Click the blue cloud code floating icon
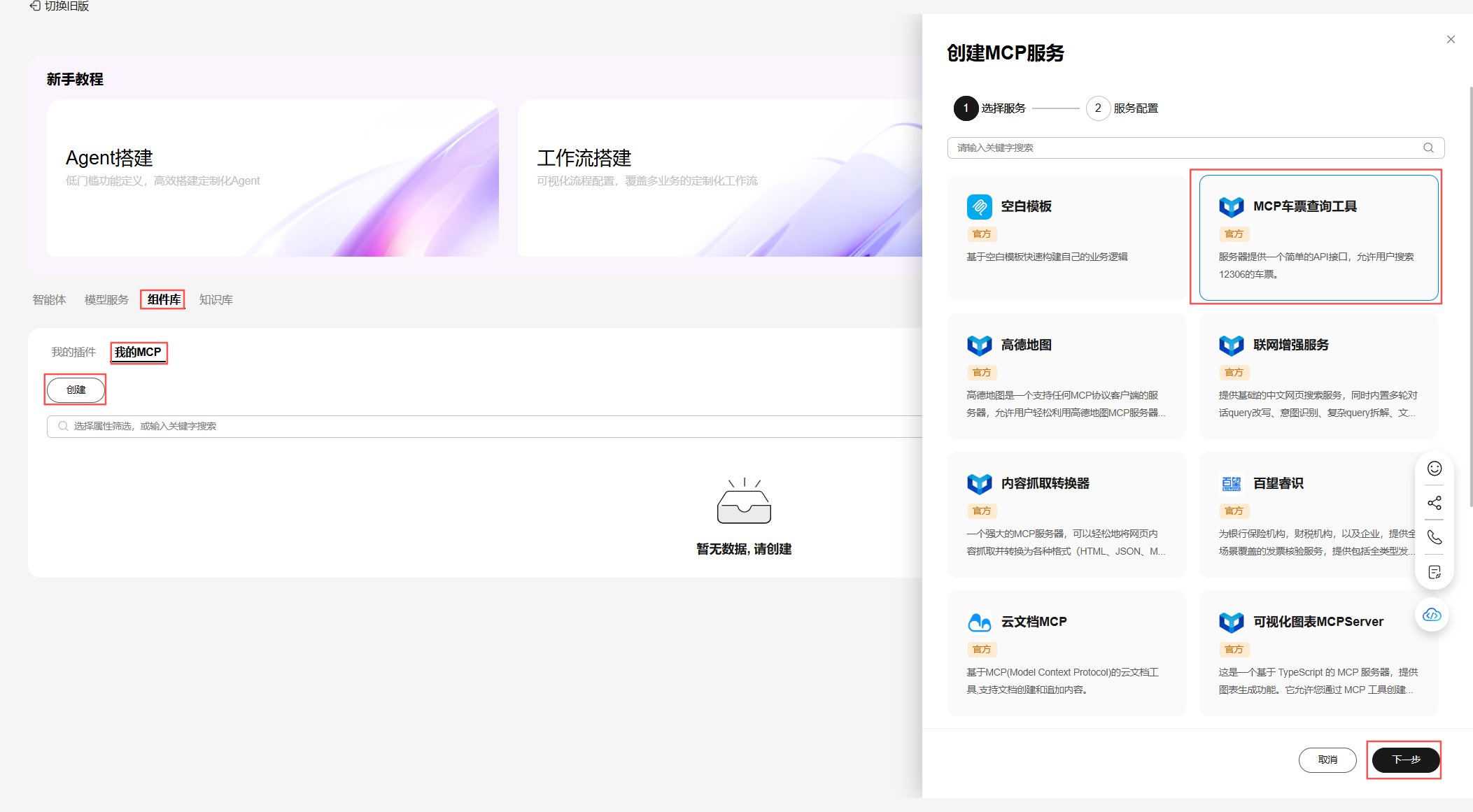Image resolution: width=1473 pixels, height=812 pixels. 1432,615
